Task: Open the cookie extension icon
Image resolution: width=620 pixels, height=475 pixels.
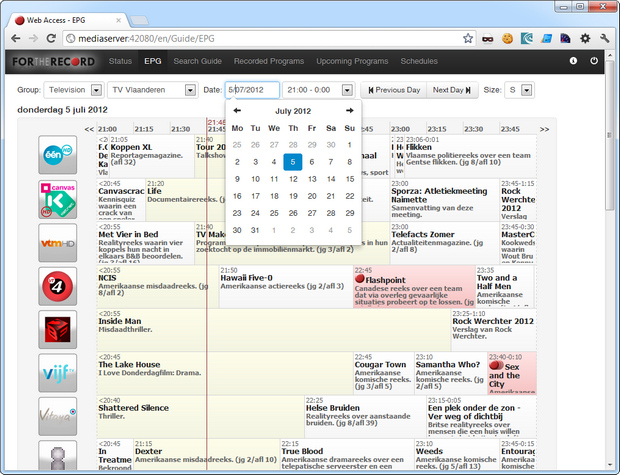Action: click(x=507, y=38)
